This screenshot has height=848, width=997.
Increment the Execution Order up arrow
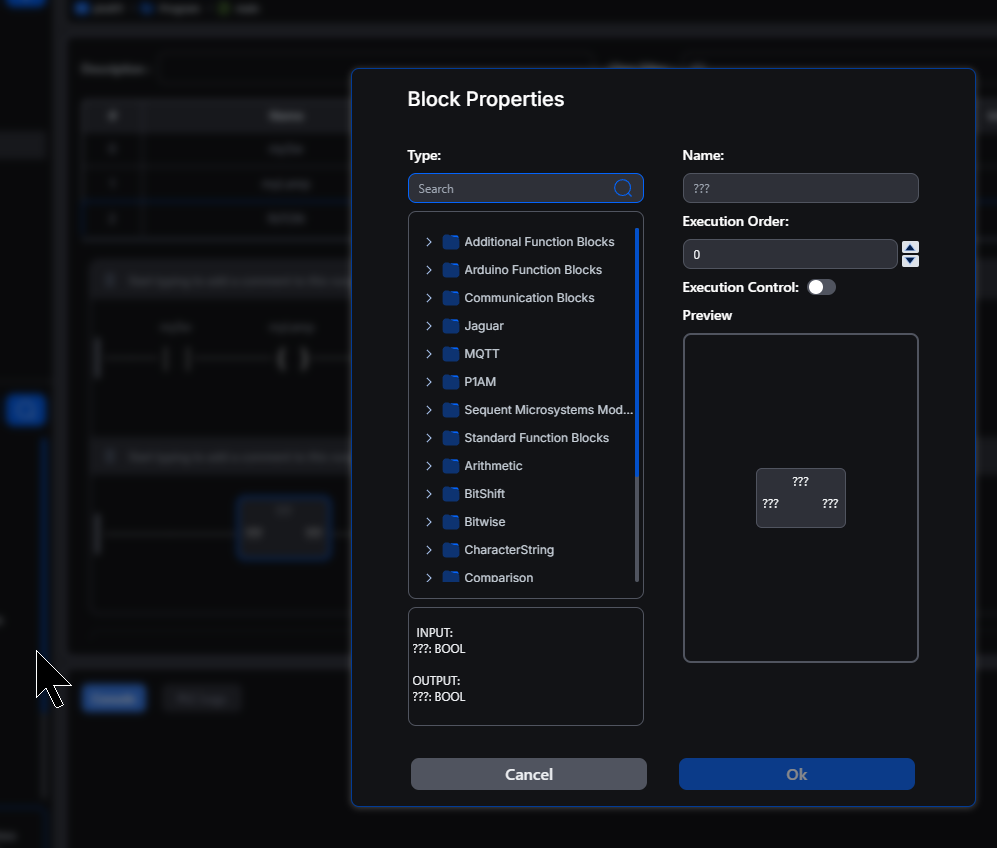point(910,248)
